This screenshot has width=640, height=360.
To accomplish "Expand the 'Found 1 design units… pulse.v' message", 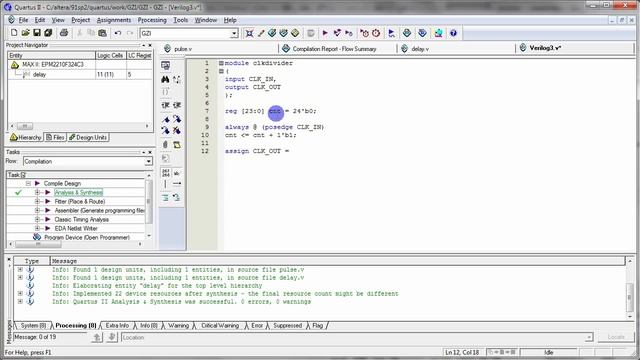I will click(x=20, y=269).
